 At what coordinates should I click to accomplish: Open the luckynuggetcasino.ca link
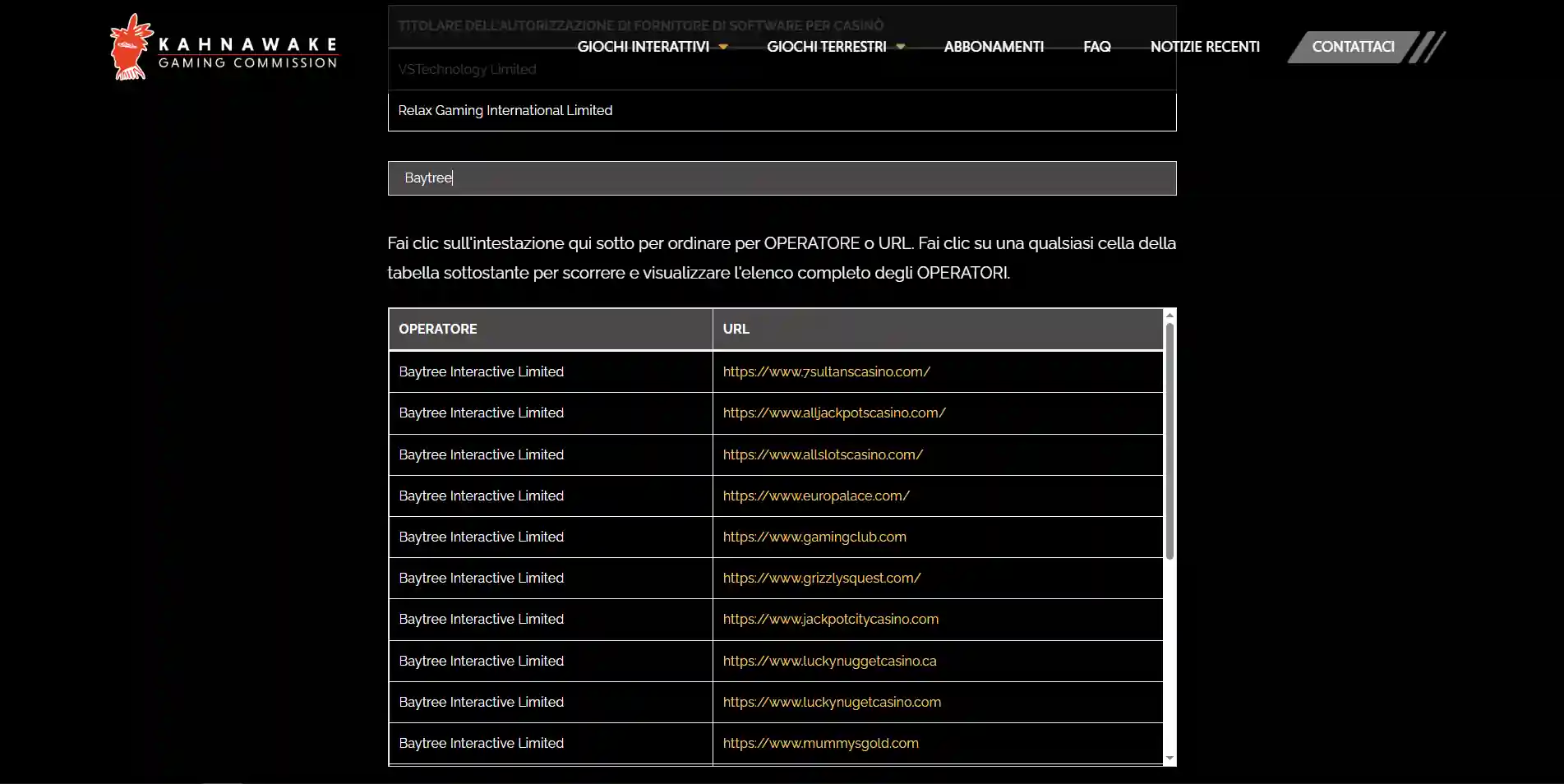tap(829, 661)
